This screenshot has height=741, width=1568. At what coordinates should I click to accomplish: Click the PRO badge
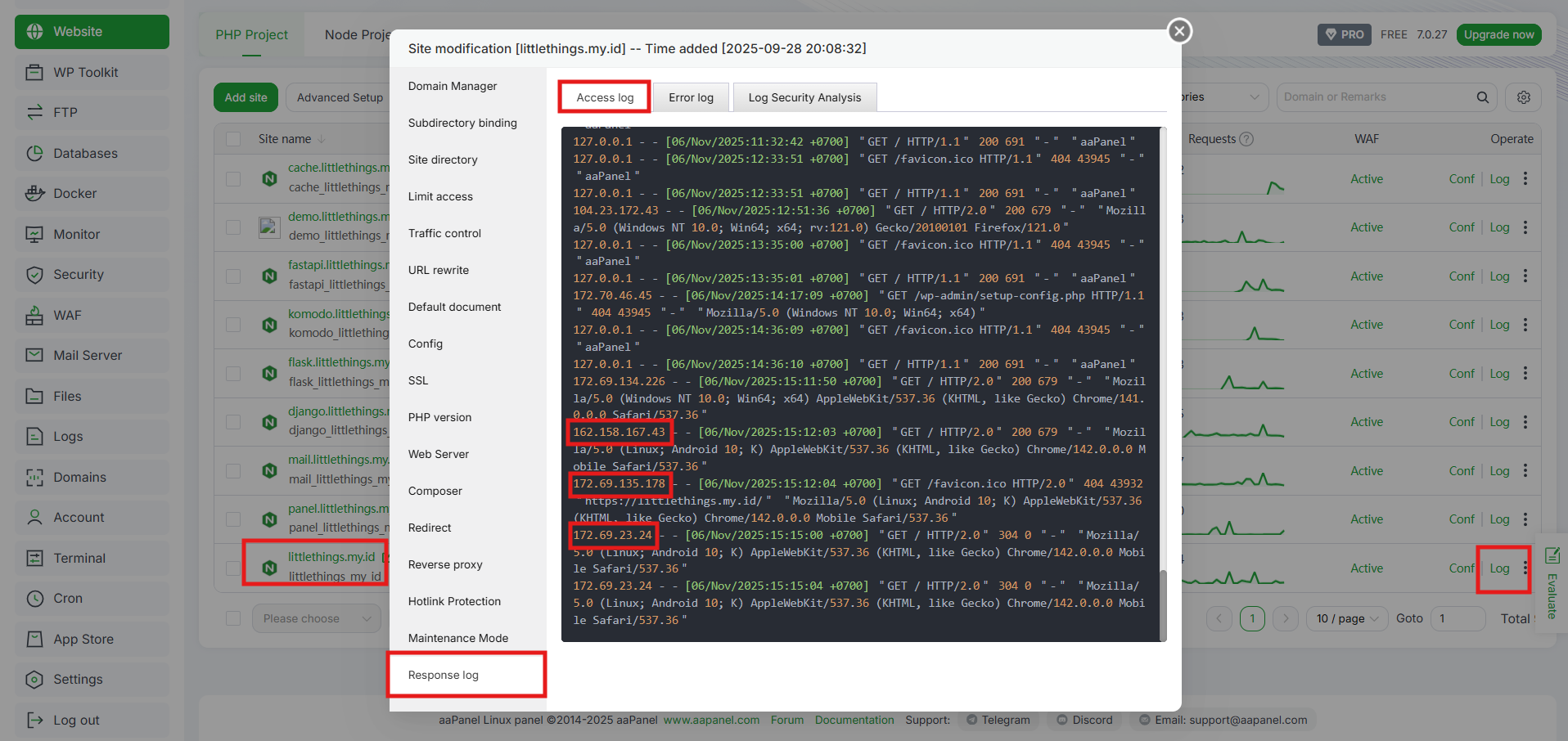click(1344, 34)
